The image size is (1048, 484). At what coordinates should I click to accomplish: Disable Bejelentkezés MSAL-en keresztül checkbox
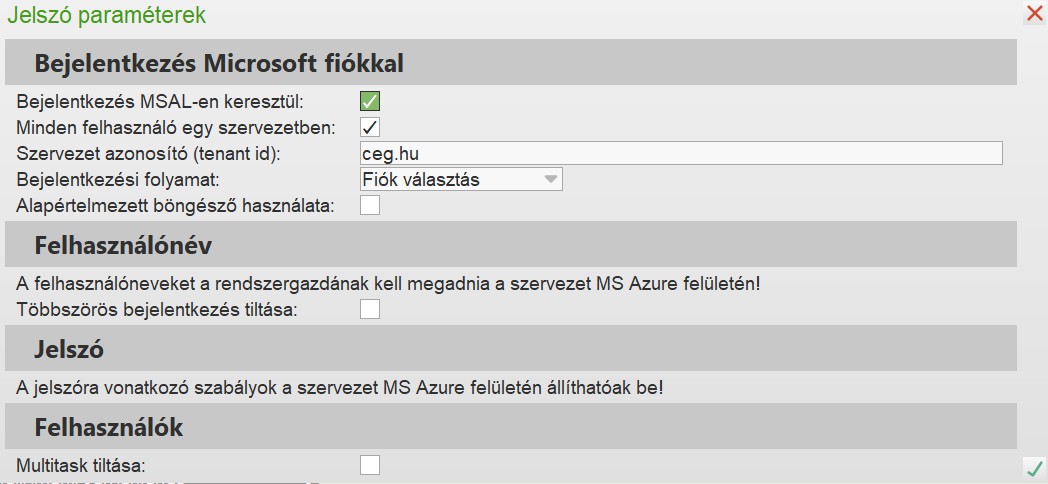click(370, 101)
